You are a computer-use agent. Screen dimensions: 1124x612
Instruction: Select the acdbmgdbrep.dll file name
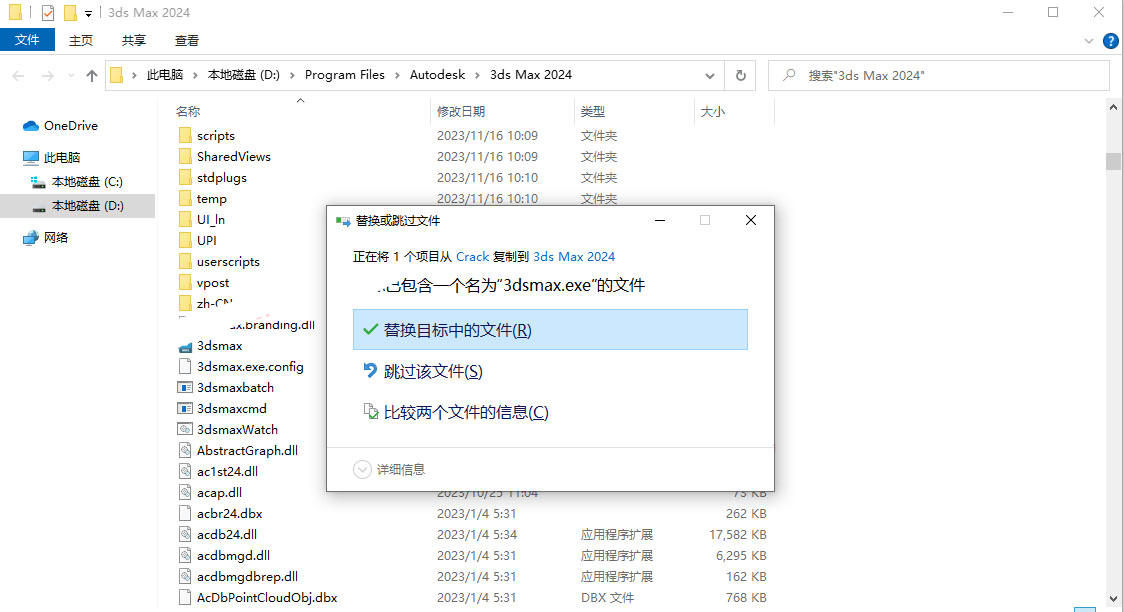247,576
